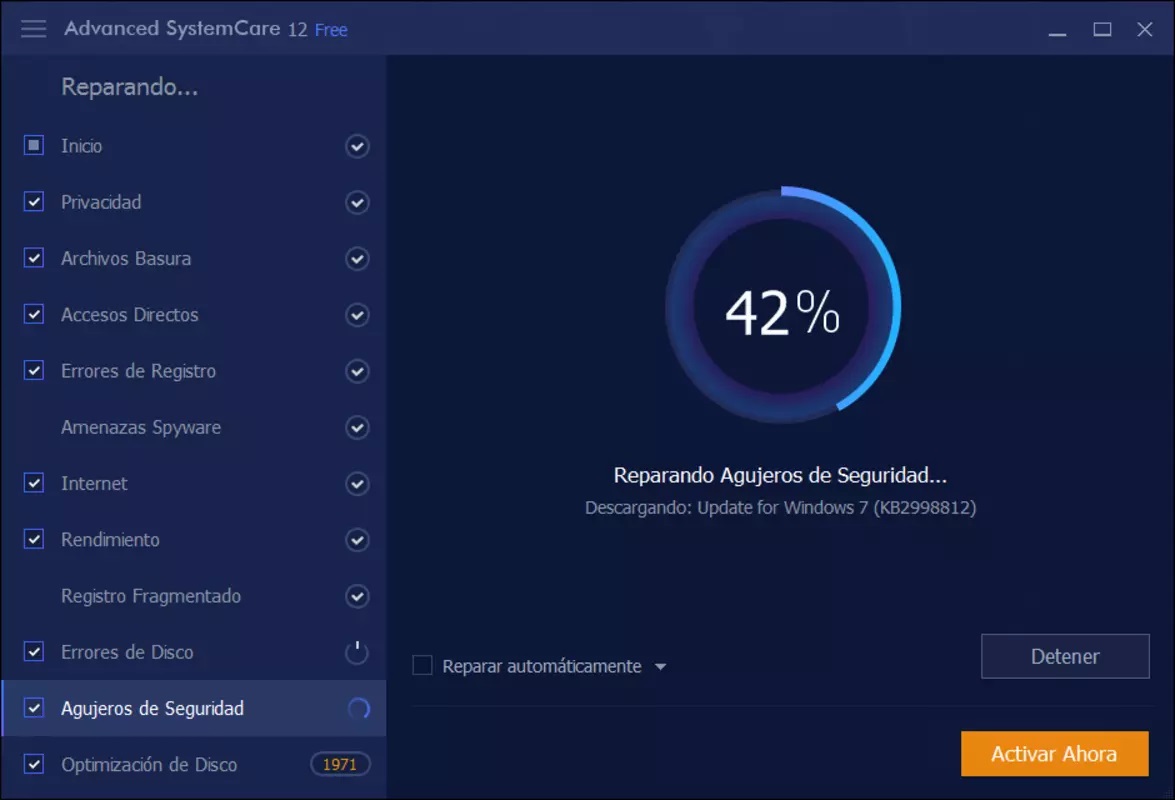The height and width of the screenshot is (800, 1175).
Task: Select the Internet category in the sidebar
Action: [x=95, y=483]
